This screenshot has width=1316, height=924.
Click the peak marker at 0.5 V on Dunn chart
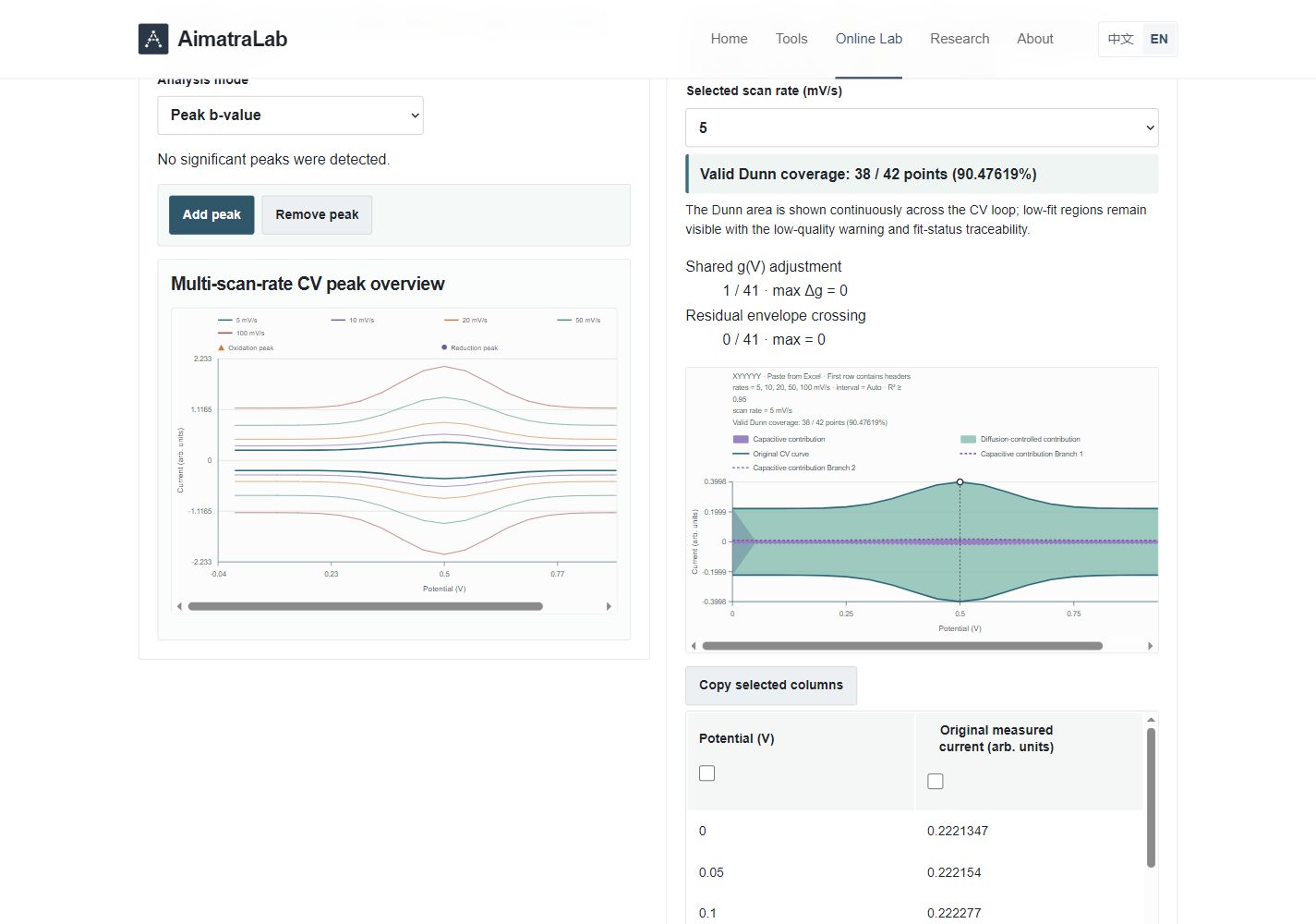pyautogui.click(x=960, y=482)
